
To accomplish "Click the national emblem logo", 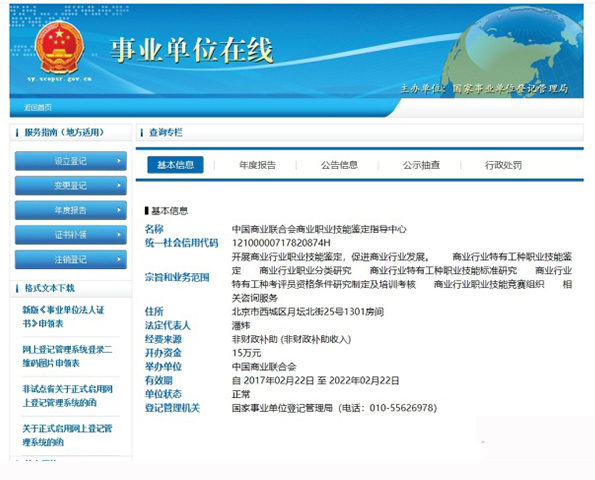I will 59,48.
